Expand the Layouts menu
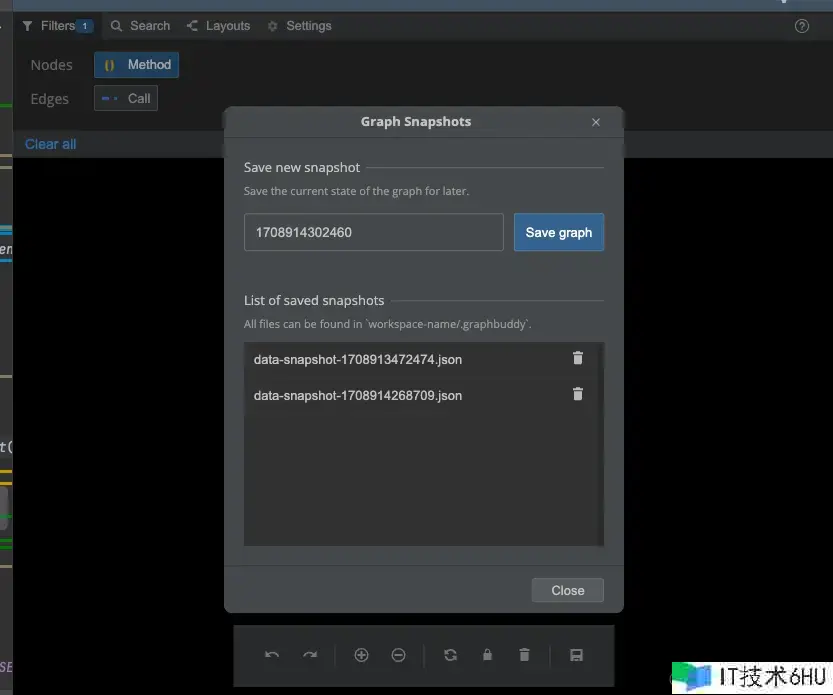The width and height of the screenshot is (833, 695). point(218,26)
